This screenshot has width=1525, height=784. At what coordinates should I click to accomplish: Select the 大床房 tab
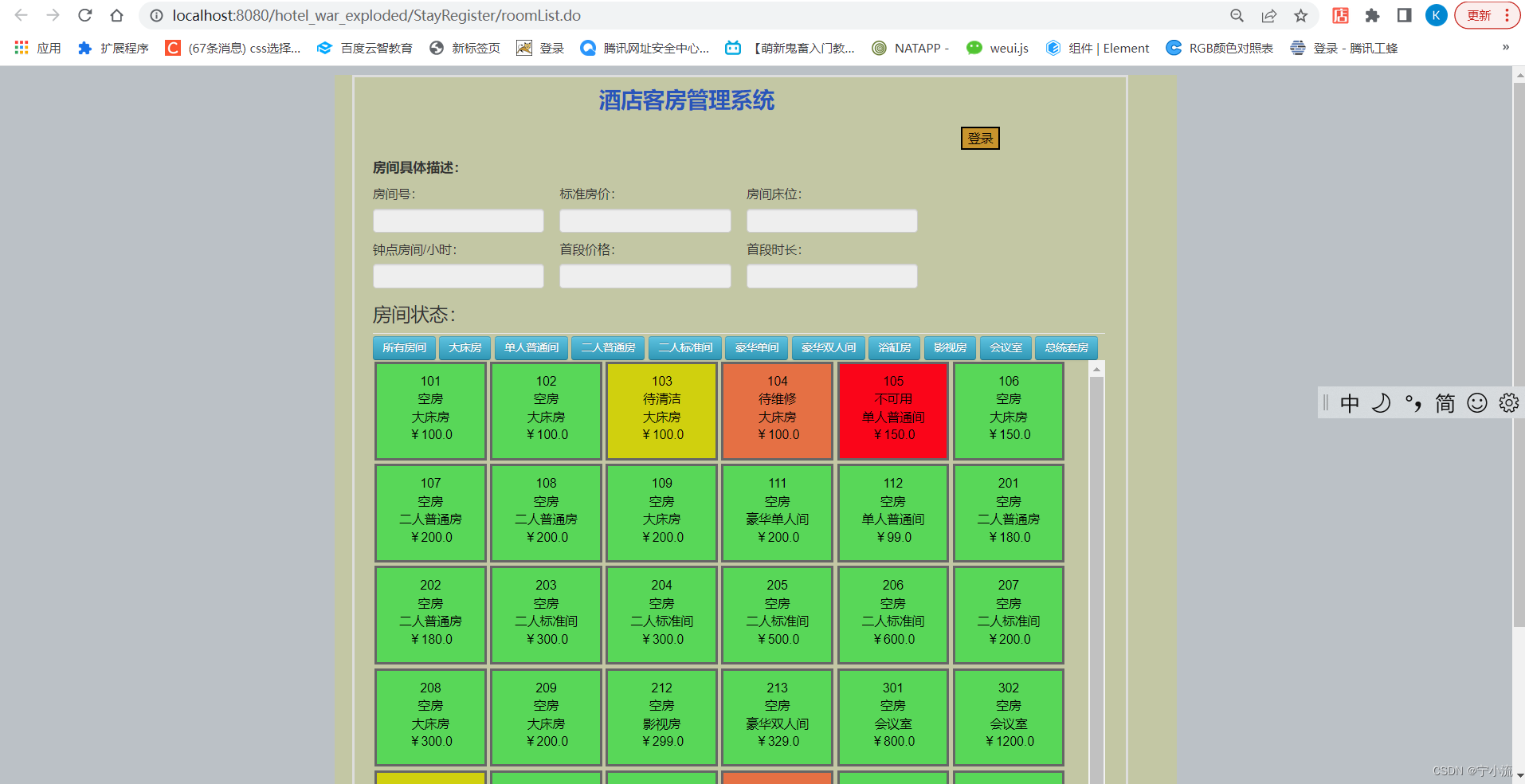[x=465, y=348]
